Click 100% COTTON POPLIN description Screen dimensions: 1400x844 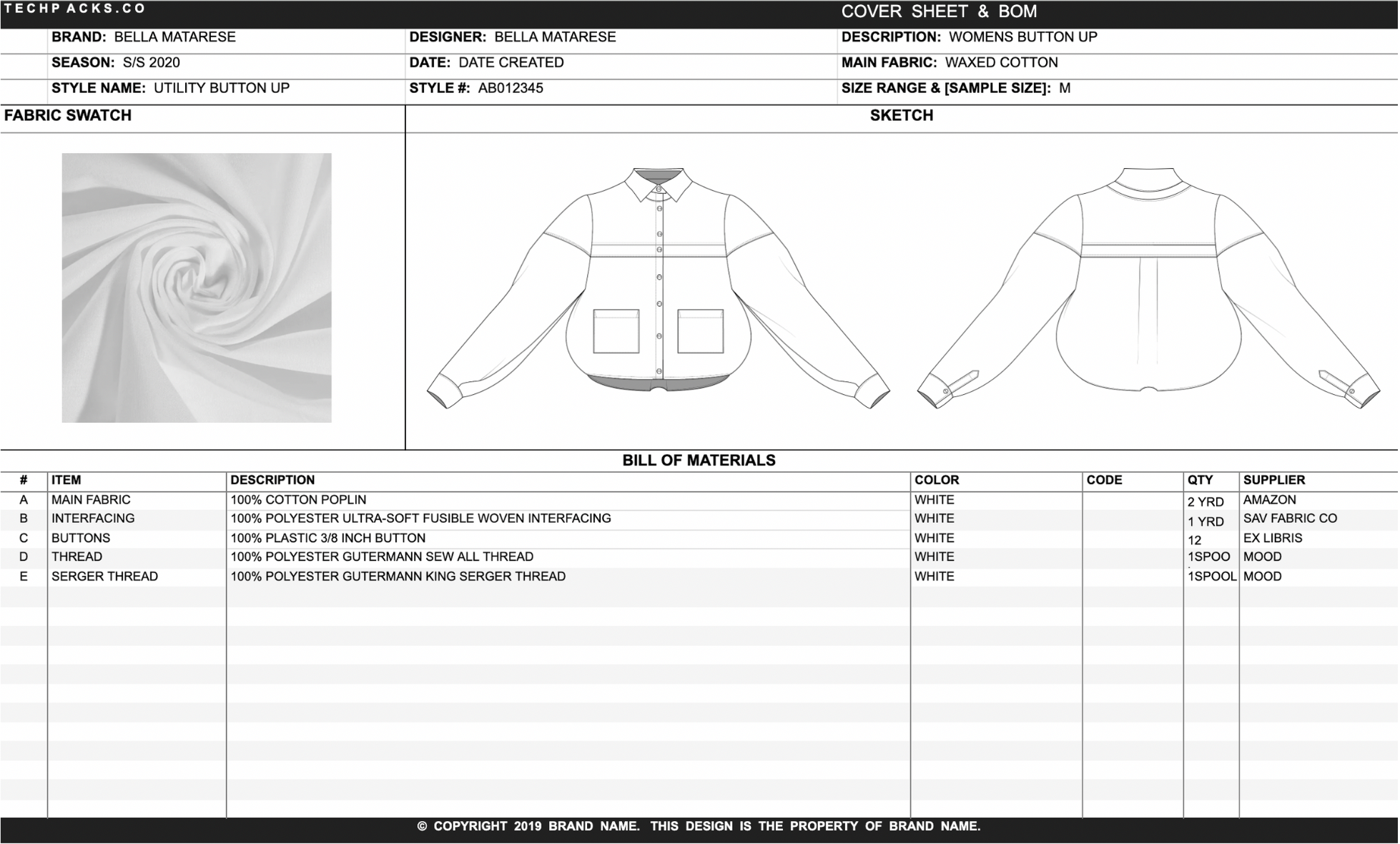point(298,500)
